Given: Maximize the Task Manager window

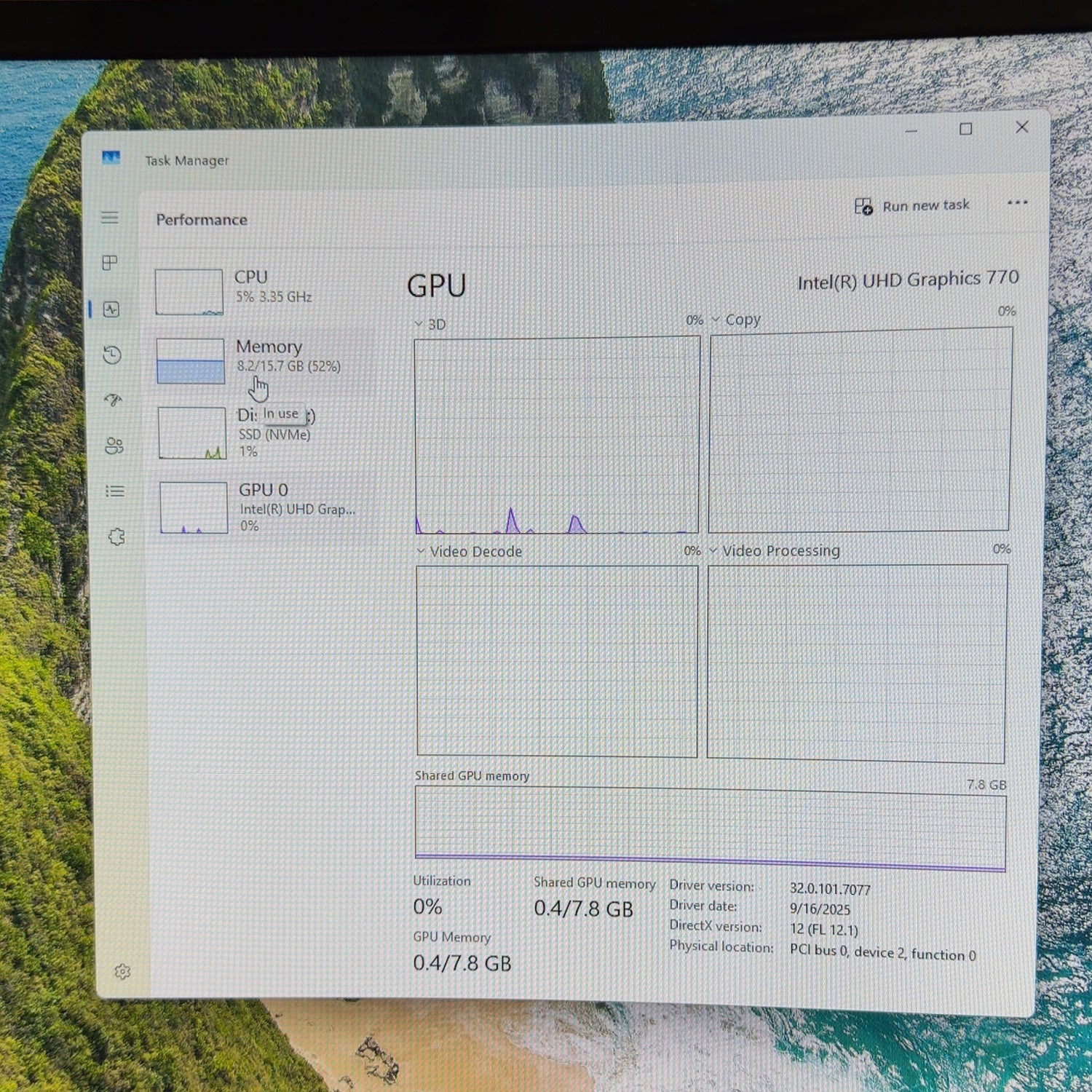Looking at the screenshot, I should tap(966, 129).
